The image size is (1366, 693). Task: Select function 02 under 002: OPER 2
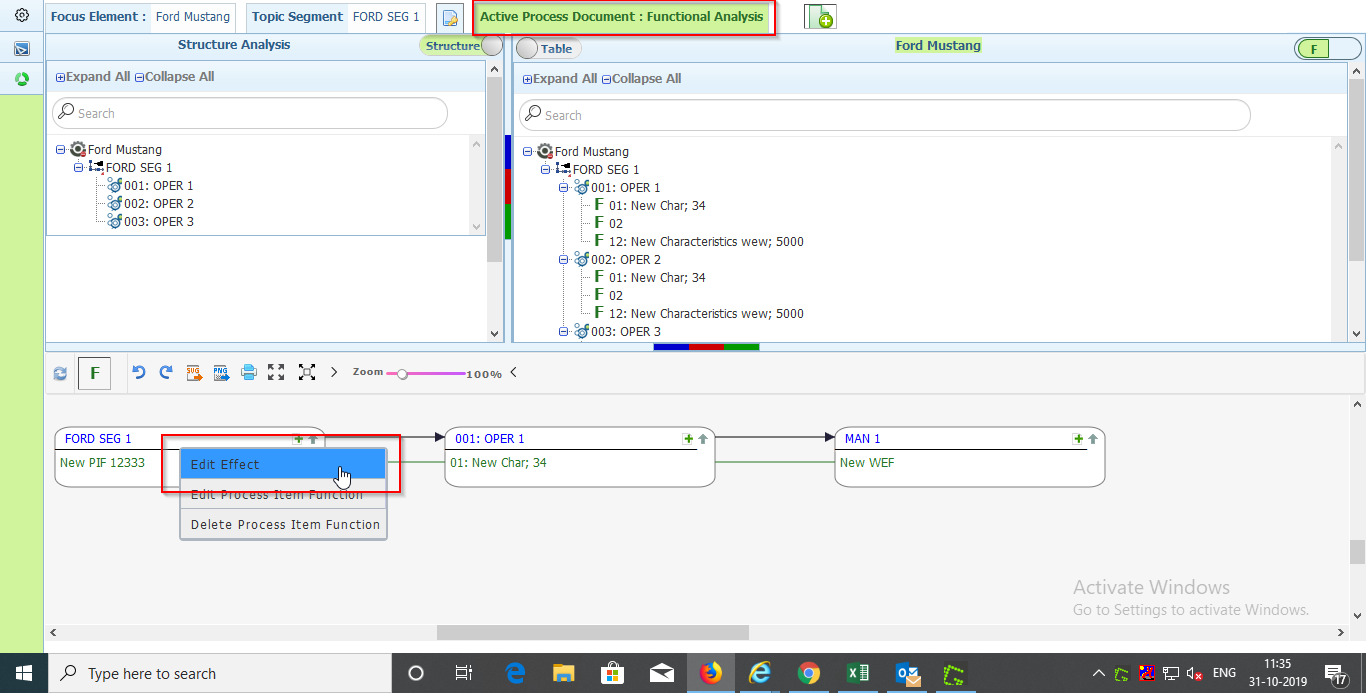pyautogui.click(x=616, y=296)
